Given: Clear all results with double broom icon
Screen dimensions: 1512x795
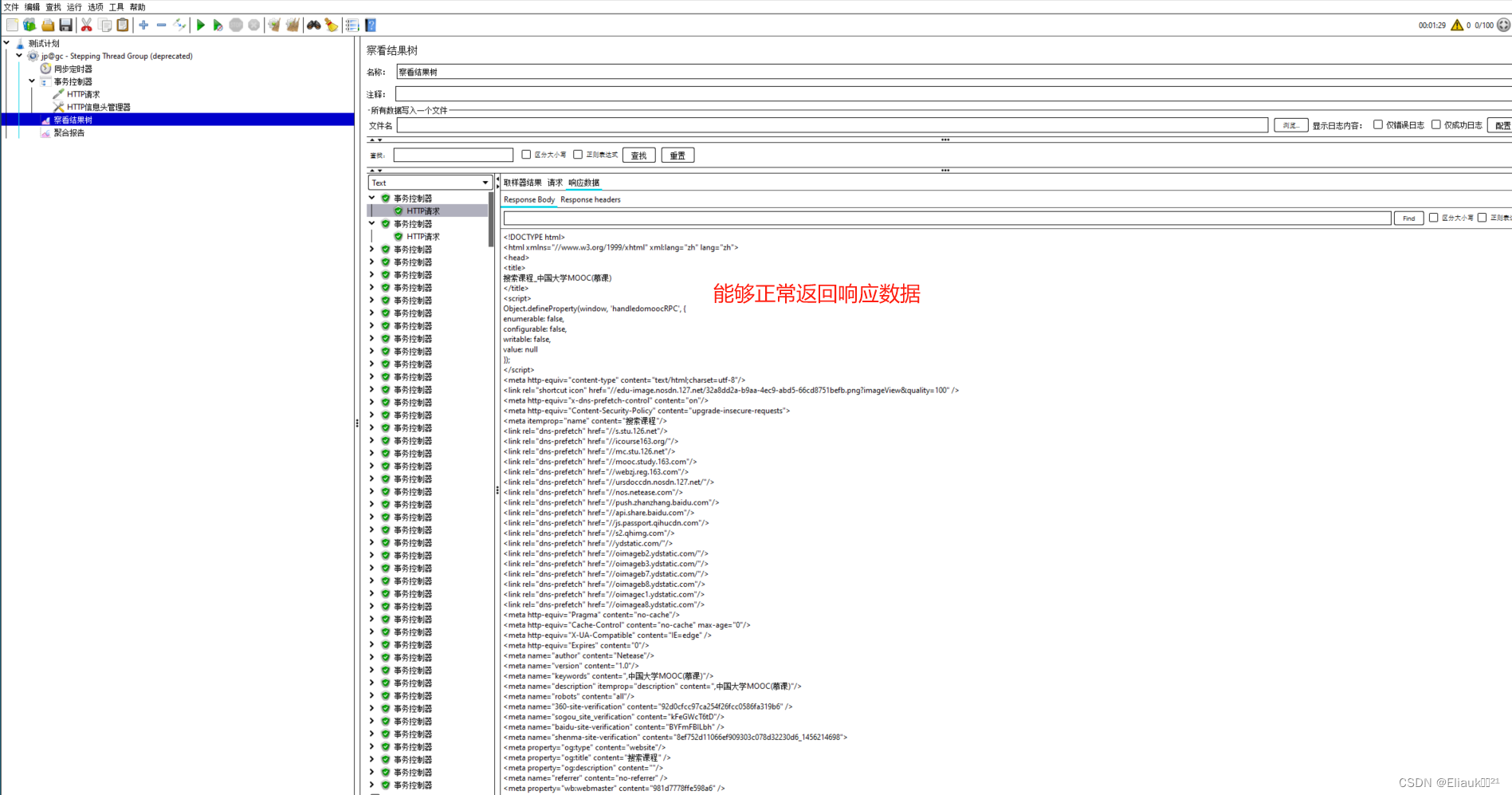Looking at the screenshot, I should [293, 26].
